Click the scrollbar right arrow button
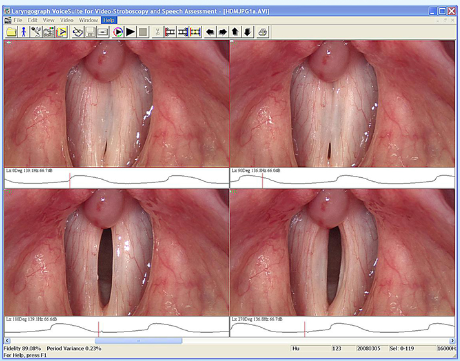460x361 pixels. [452, 341]
